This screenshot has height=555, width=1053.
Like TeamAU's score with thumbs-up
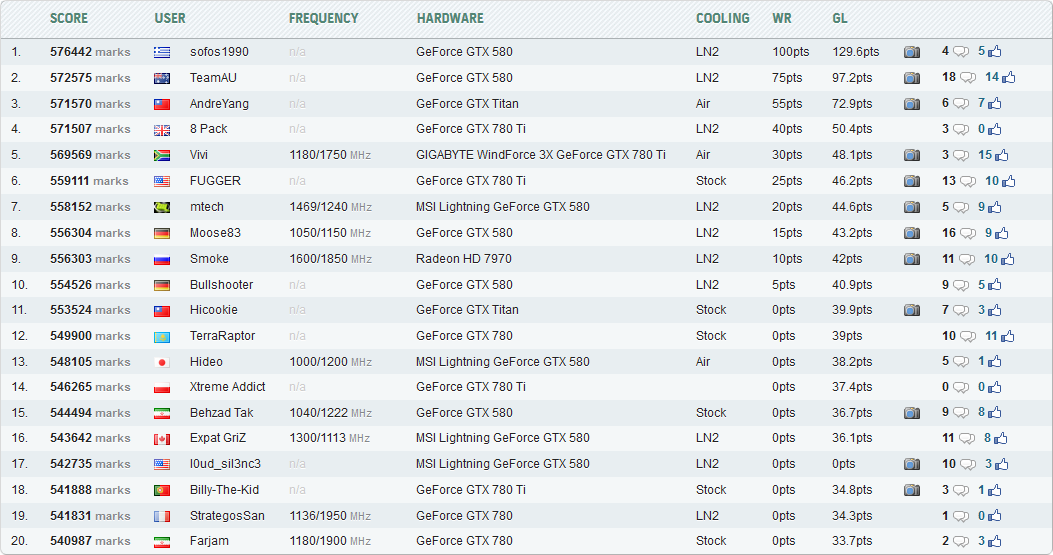(1008, 77)
